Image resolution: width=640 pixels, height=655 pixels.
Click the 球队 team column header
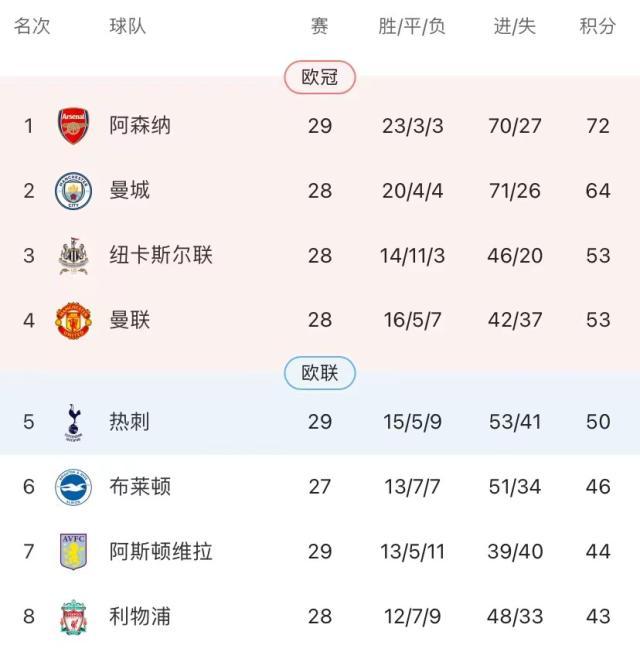pos(128,27)
